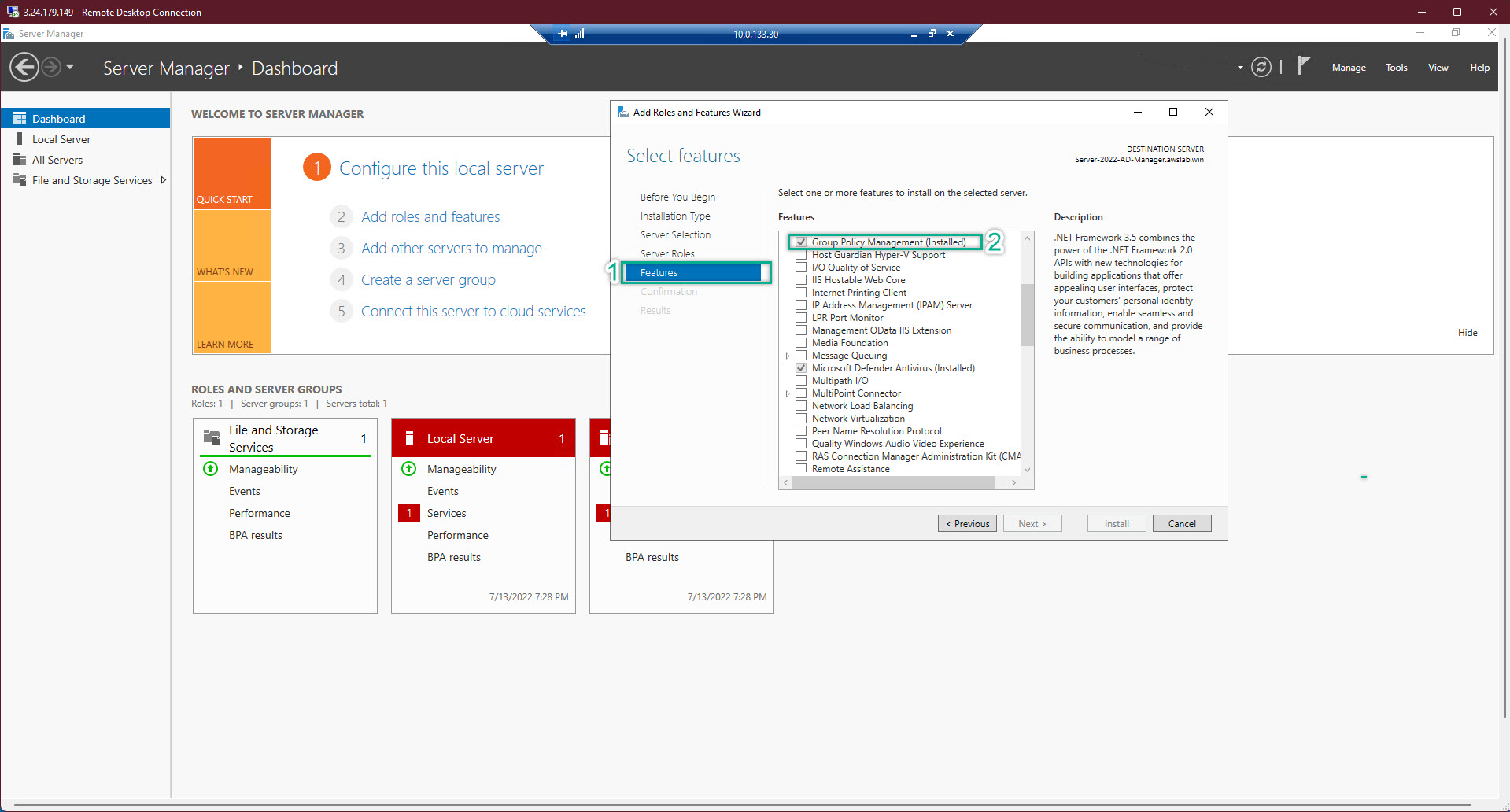Screen dimensions: 1510x812
Task: Click the Remote Desktop Connection title icon
Action: pyautogui.click(x=13, y=12)
